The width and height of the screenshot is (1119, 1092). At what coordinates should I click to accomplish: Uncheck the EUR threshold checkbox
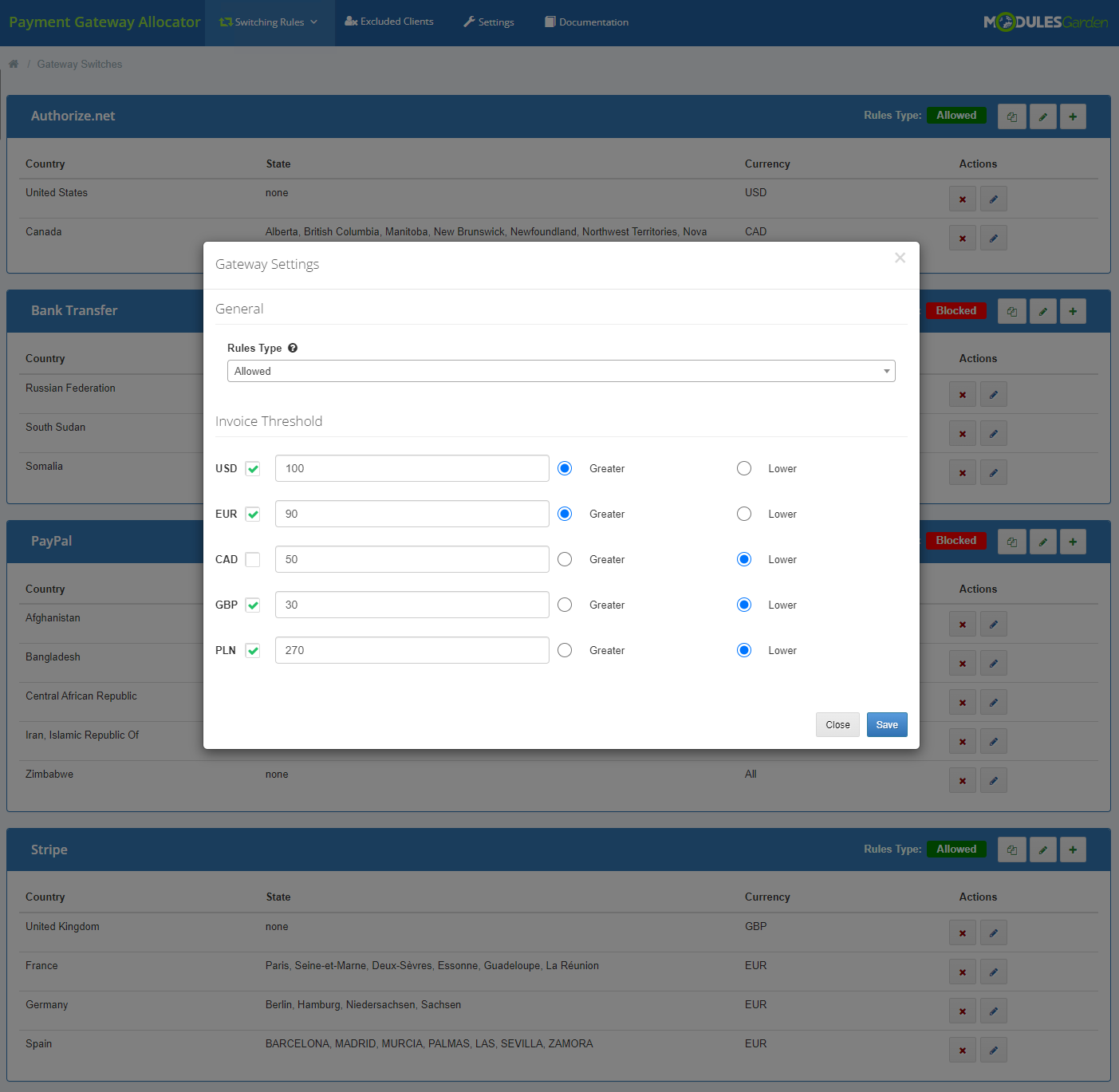(x=253, y=514)
